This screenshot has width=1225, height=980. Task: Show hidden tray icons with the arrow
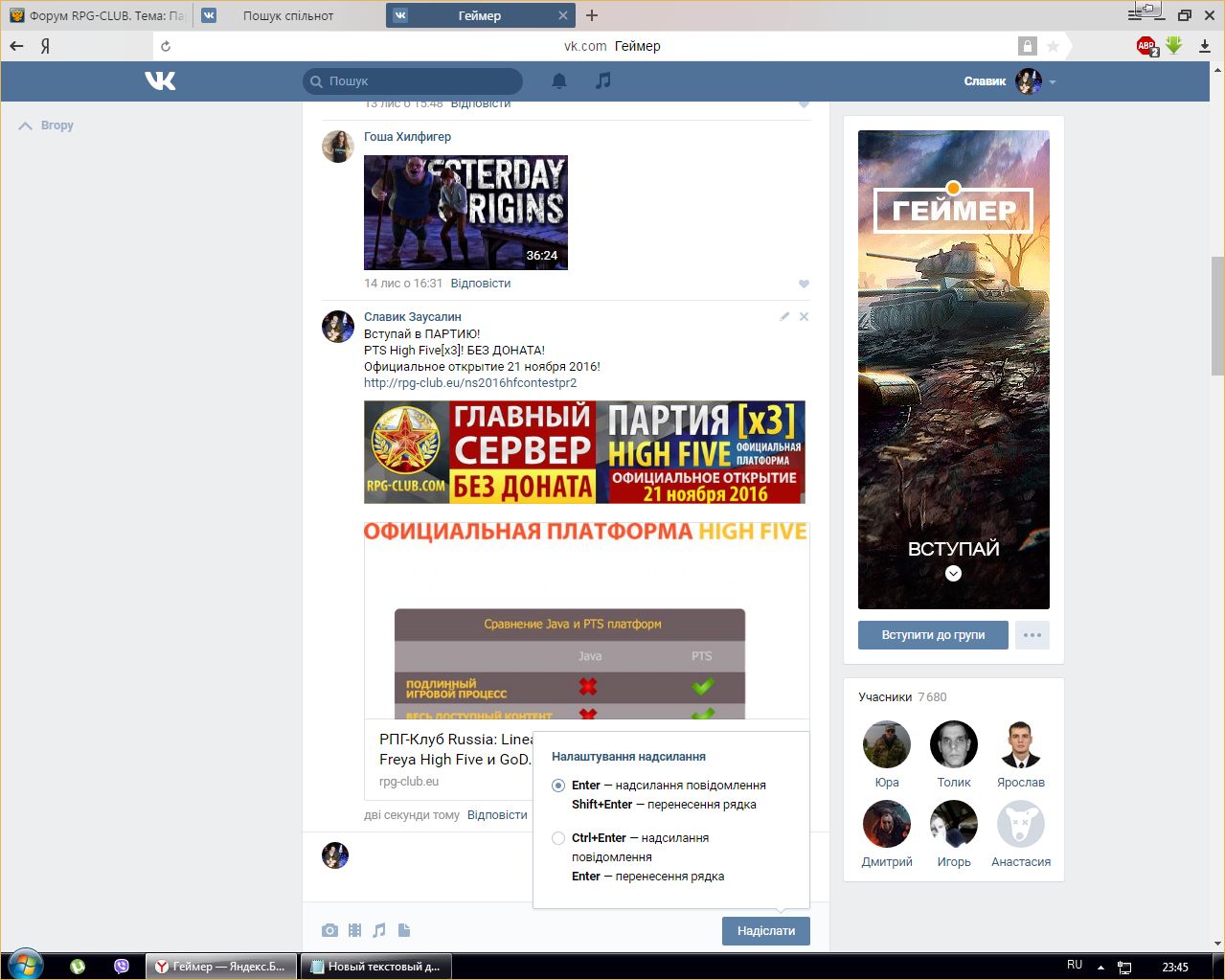coord(1100,967)
